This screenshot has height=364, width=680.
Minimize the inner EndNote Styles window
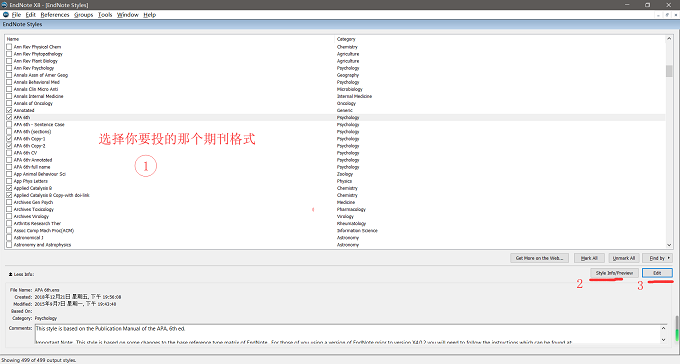pos(658,15)
